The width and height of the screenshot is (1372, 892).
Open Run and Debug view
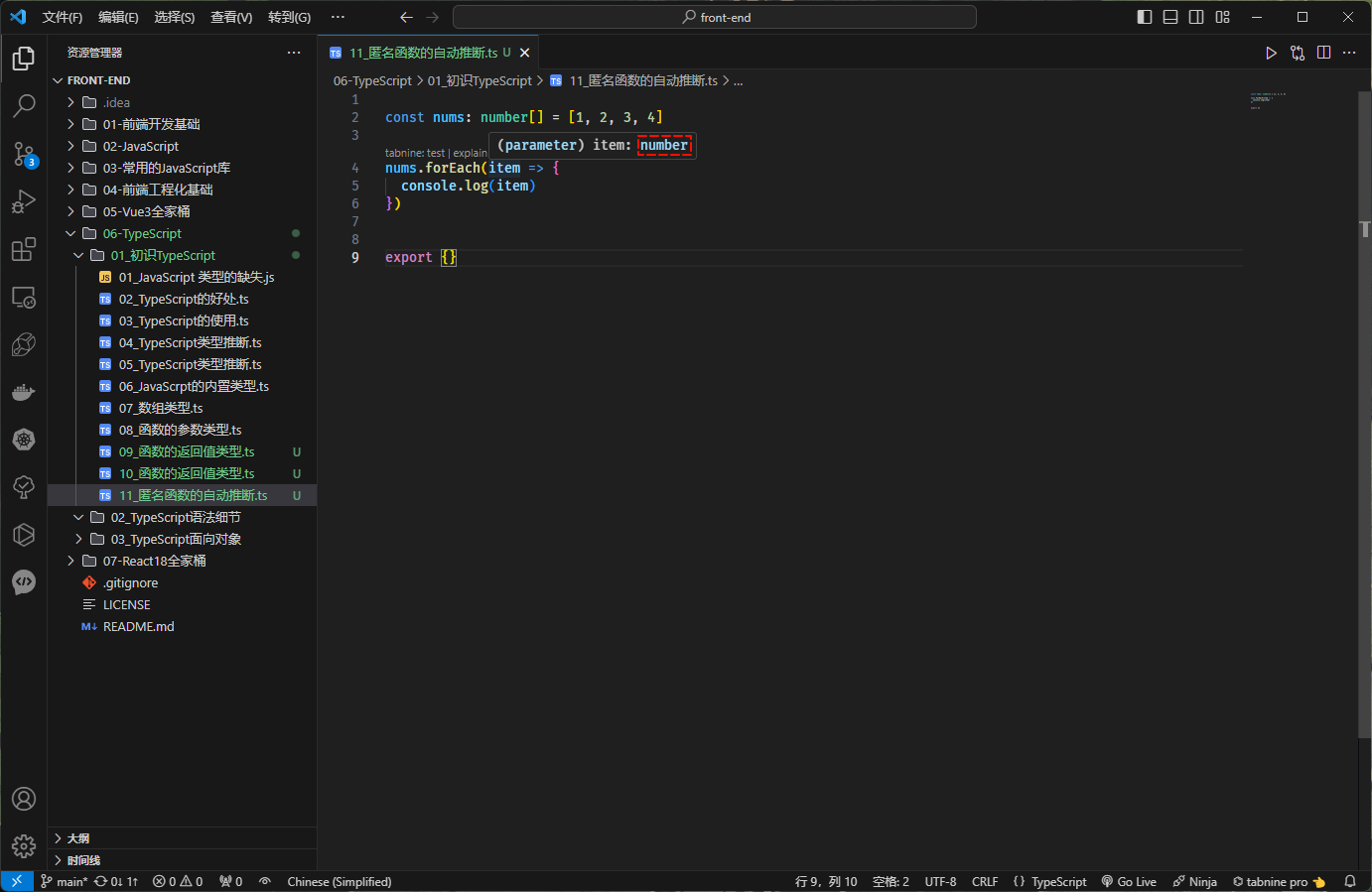(x=24, y=201)
